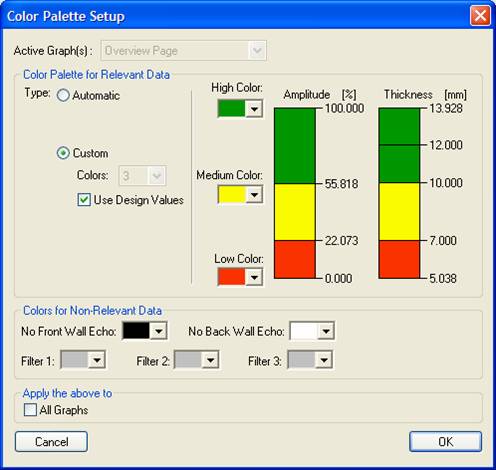The image size is (496, 470).
Task: Click the red Low Color swatch
Action: (232, 277)
